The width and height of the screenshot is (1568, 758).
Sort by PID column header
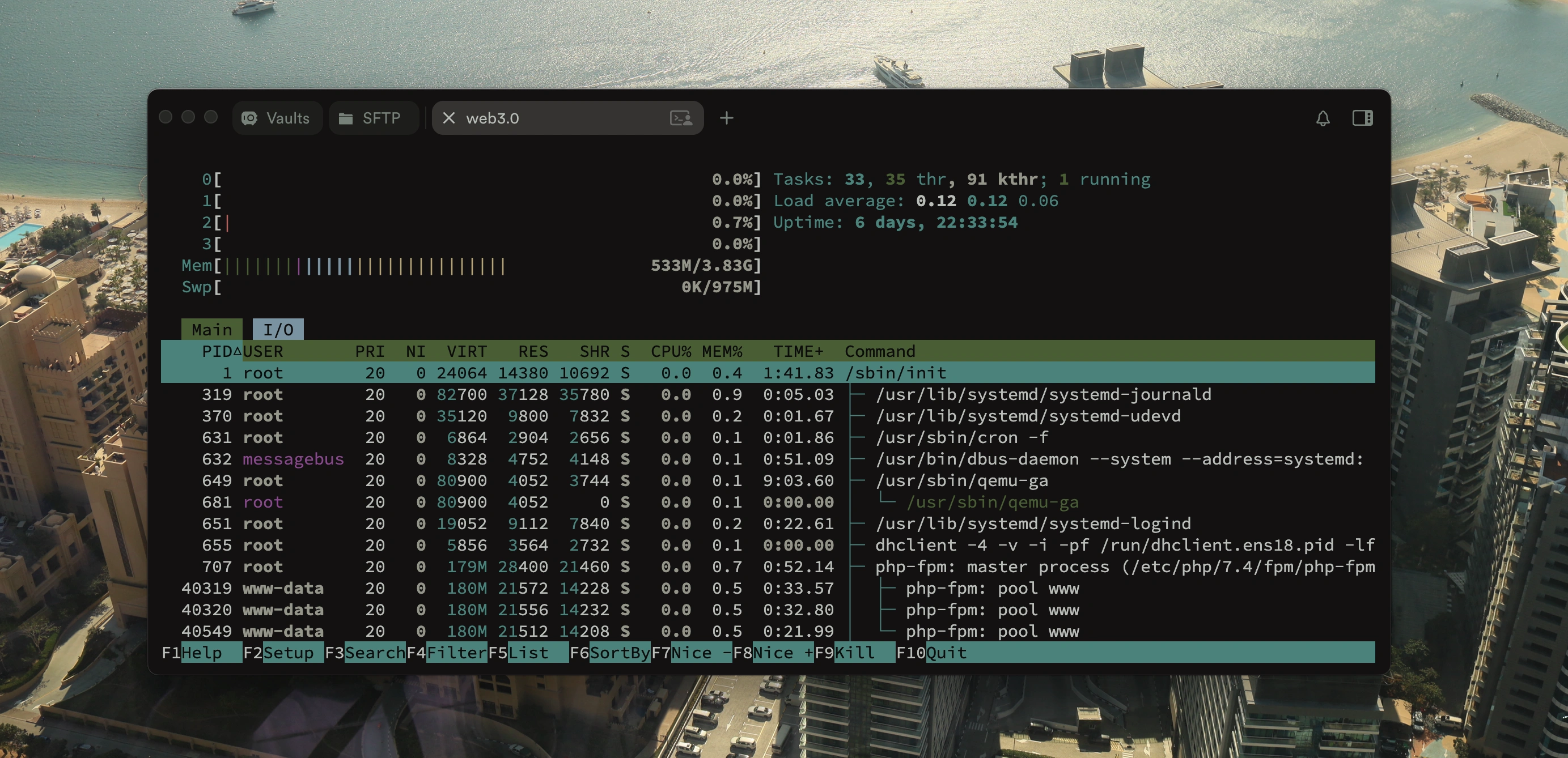pos(217,351)
